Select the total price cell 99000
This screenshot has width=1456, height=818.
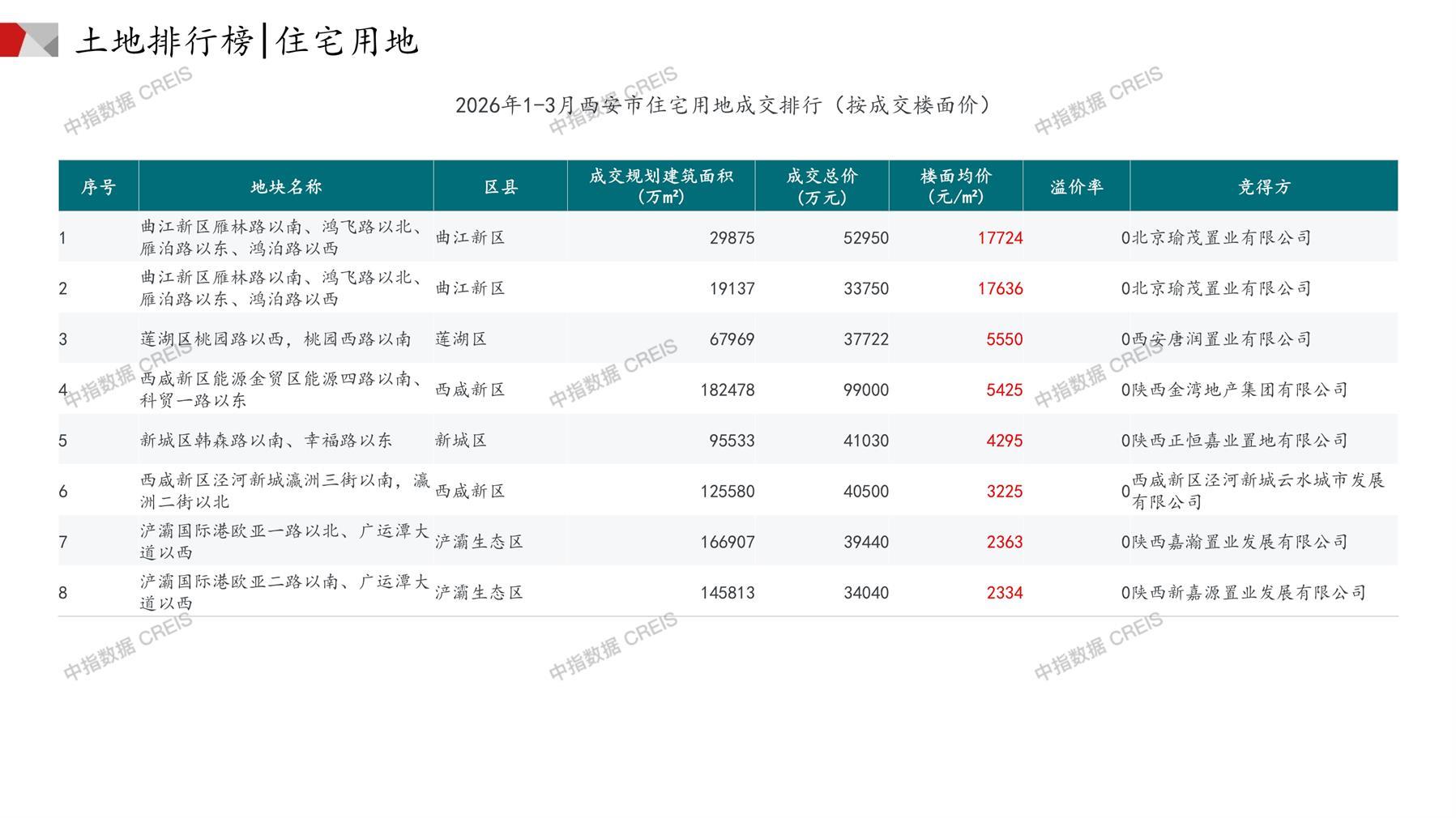[x=865, y=390]
